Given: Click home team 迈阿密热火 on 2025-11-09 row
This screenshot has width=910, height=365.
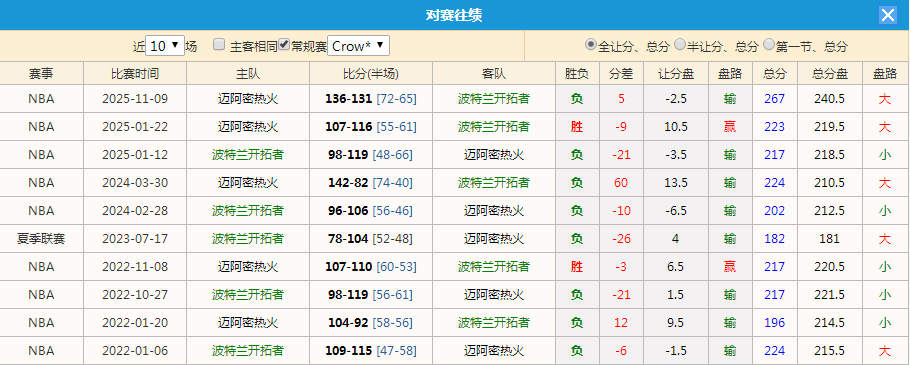Looking at the screenshot, I should coord(248,99).
